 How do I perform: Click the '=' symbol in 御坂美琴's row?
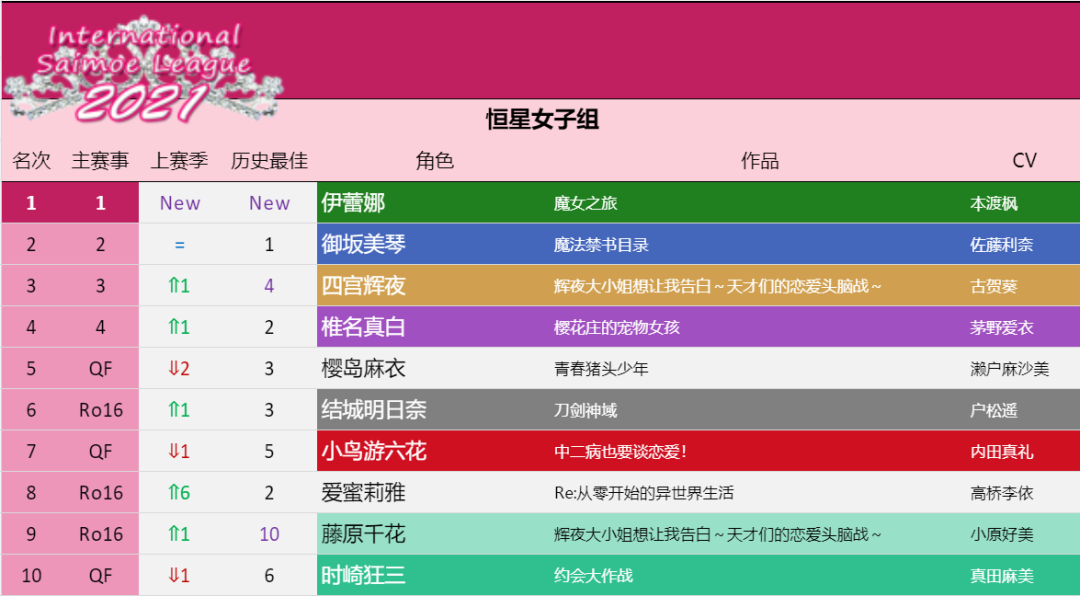pyautogui.click(x=180, y=244)
